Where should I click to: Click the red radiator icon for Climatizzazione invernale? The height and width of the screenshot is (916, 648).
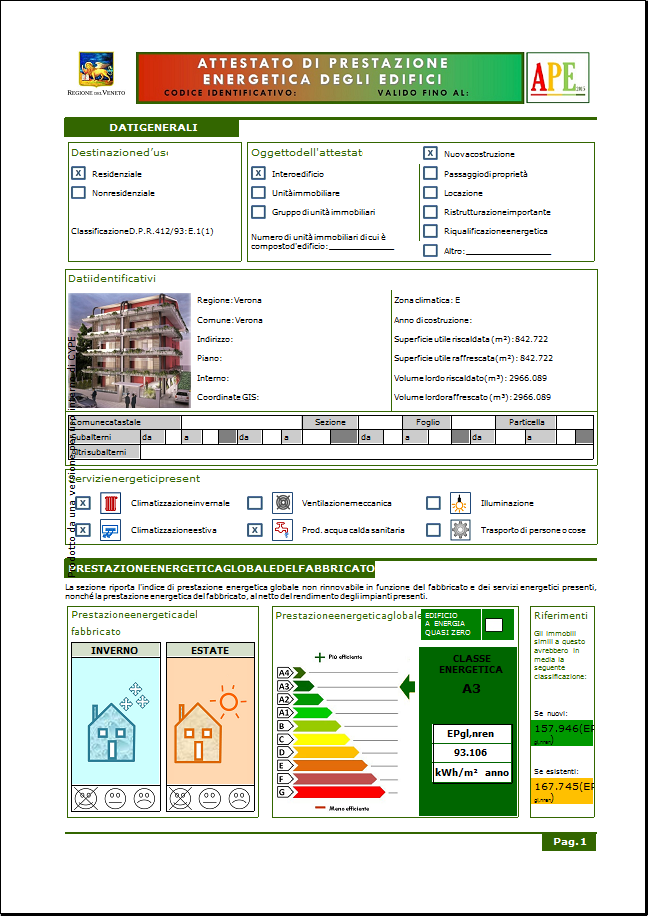(110, 503)
